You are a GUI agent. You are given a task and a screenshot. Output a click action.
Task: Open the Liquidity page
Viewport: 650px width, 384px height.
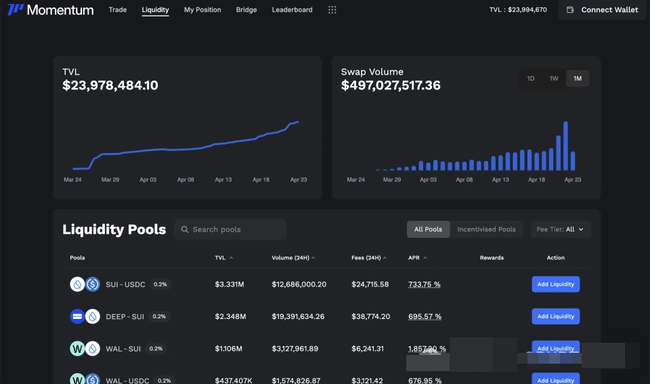click(x=155, y=10)
